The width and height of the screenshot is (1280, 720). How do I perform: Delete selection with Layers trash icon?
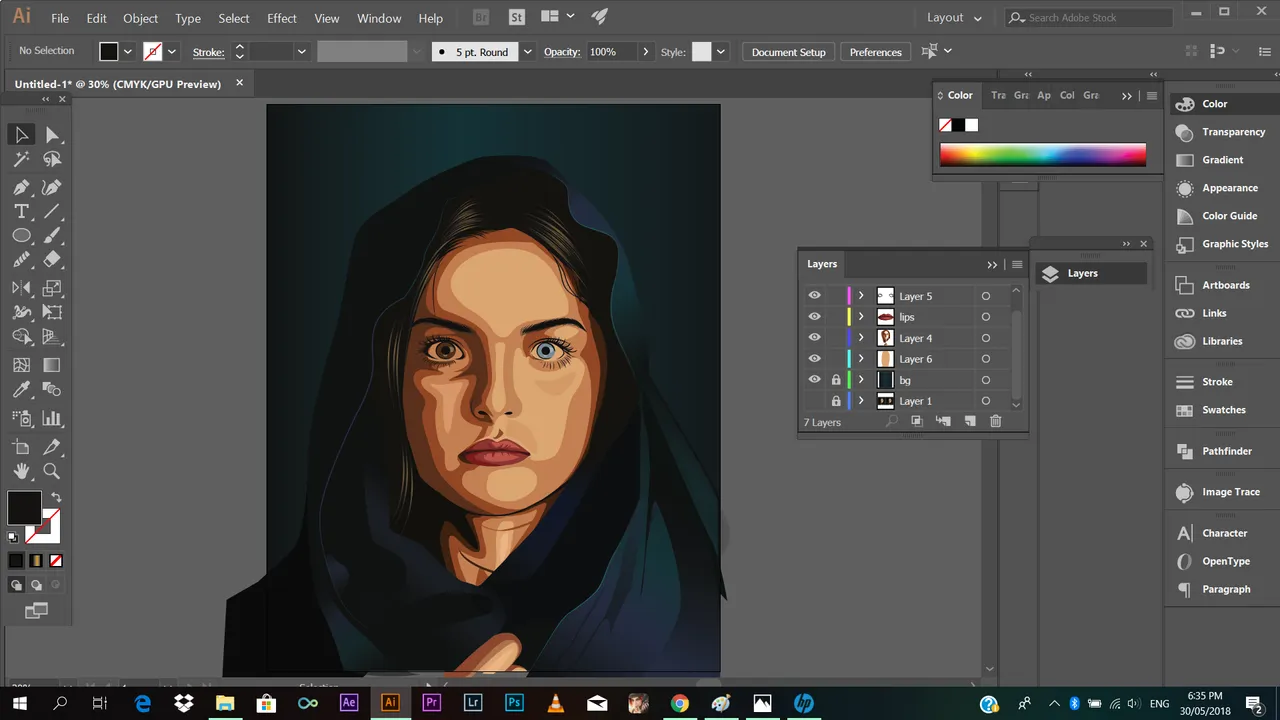[x=995, y=422]
